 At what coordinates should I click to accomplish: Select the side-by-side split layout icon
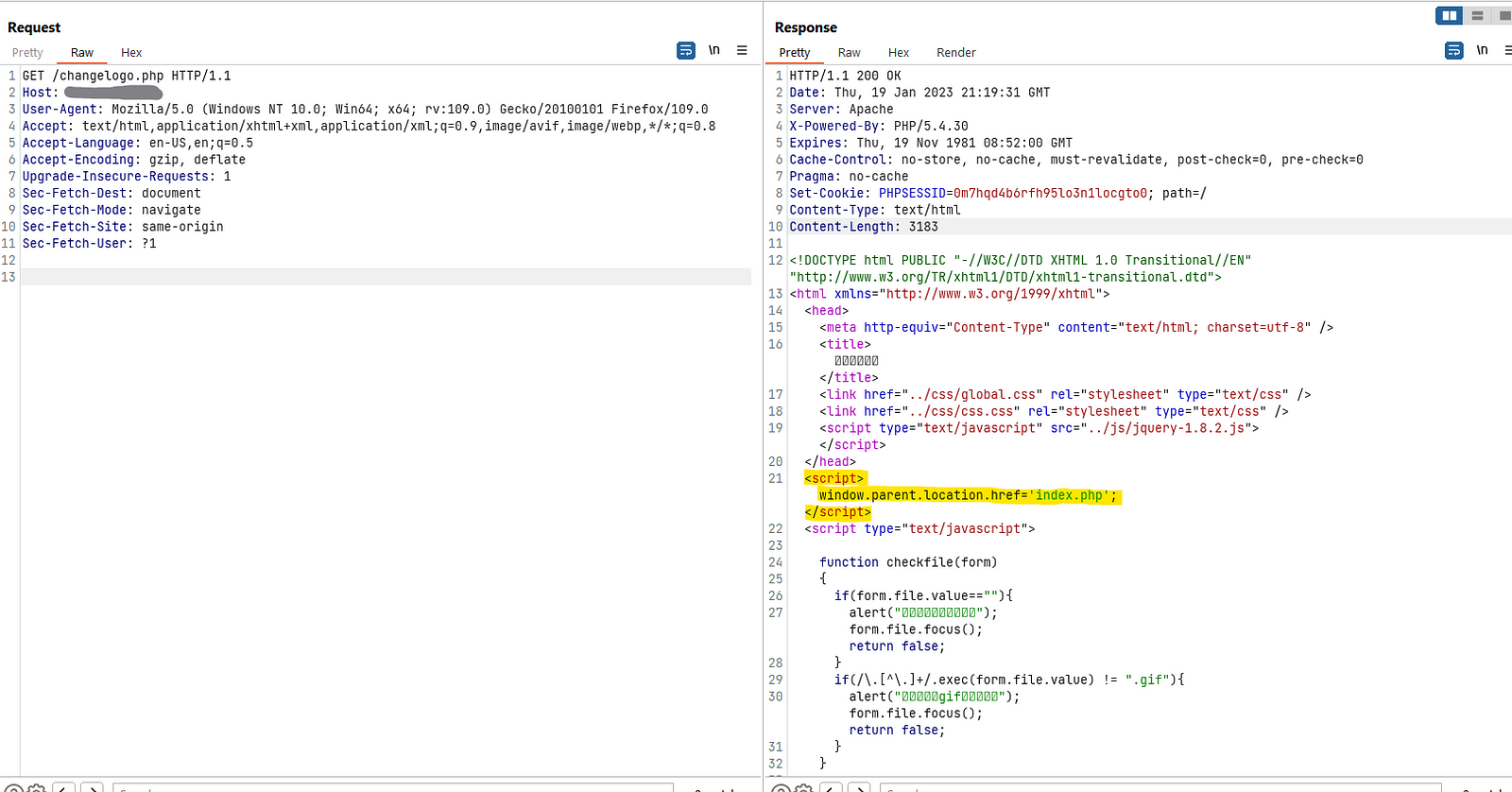tap(1449, 15)
